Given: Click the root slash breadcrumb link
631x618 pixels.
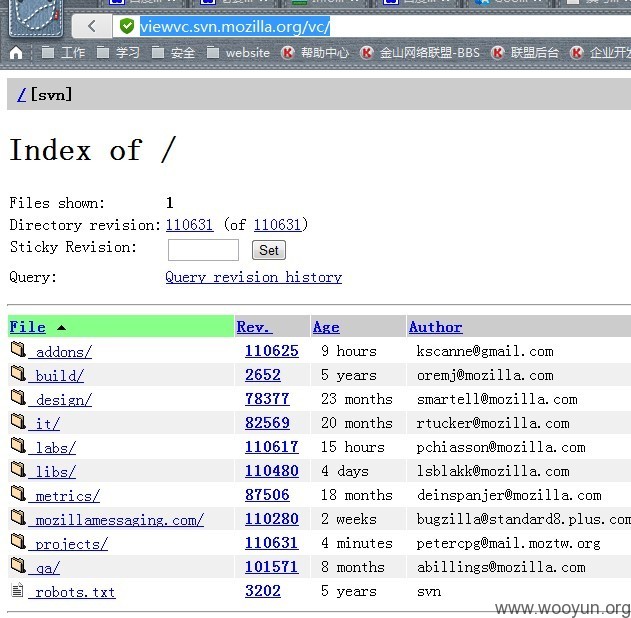Looking at the screenshot, I should 21,95.
